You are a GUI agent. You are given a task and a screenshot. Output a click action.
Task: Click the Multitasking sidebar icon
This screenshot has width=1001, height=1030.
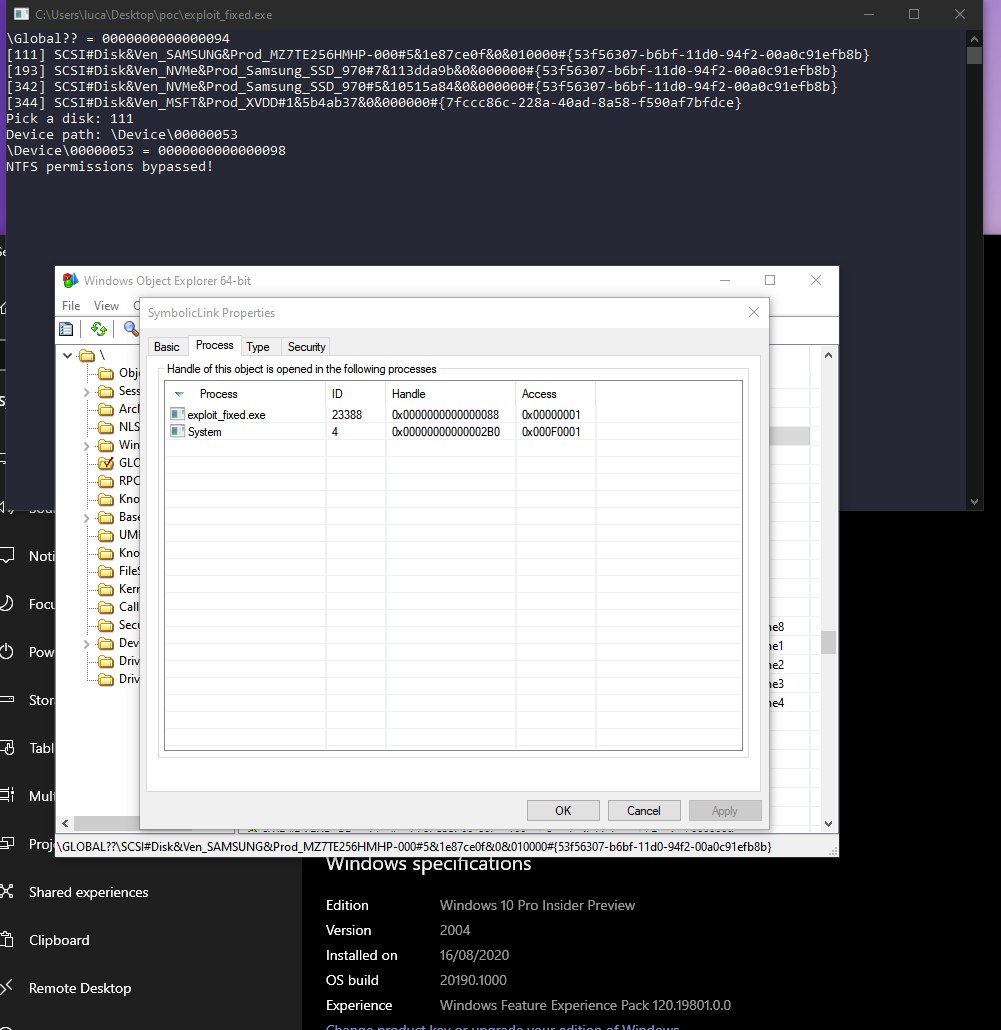7,795
